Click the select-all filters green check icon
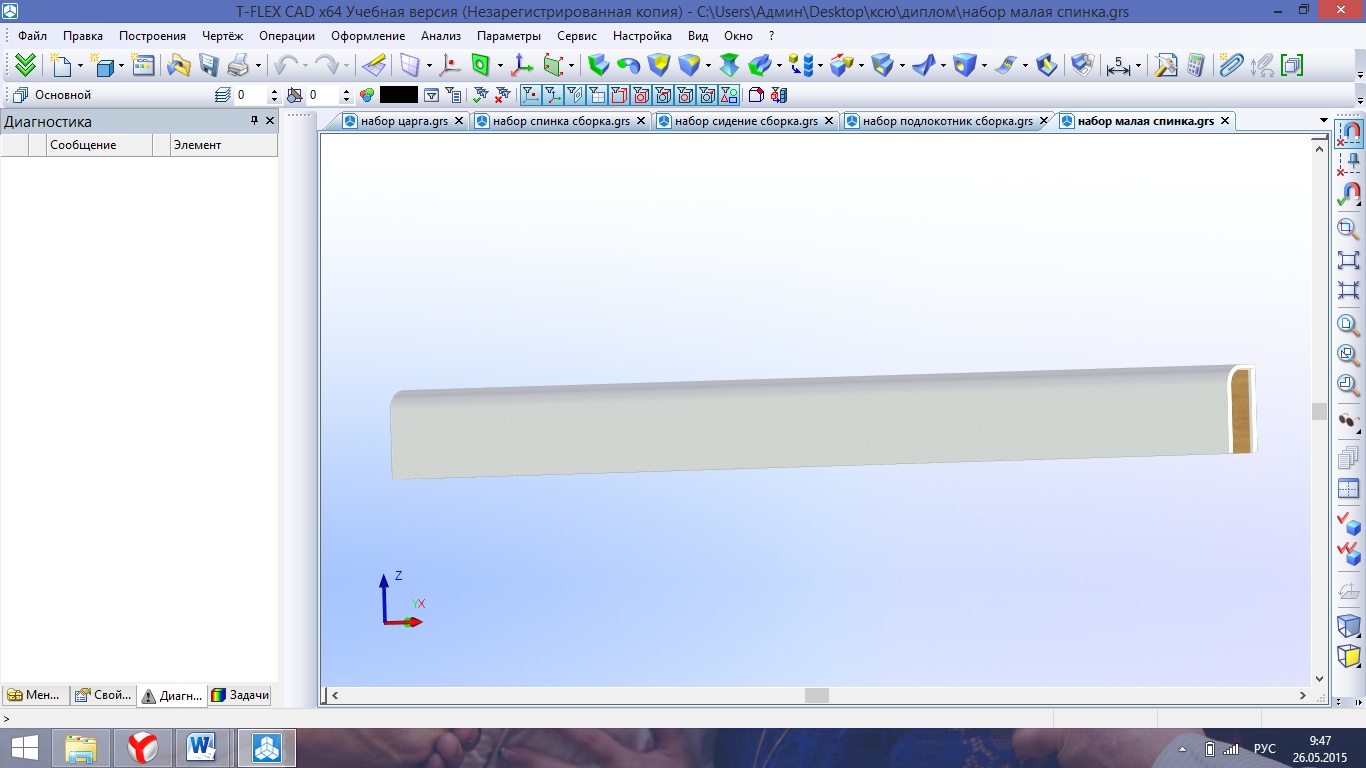The height and width of the screenshot is (768, 1366). point(481,95)
